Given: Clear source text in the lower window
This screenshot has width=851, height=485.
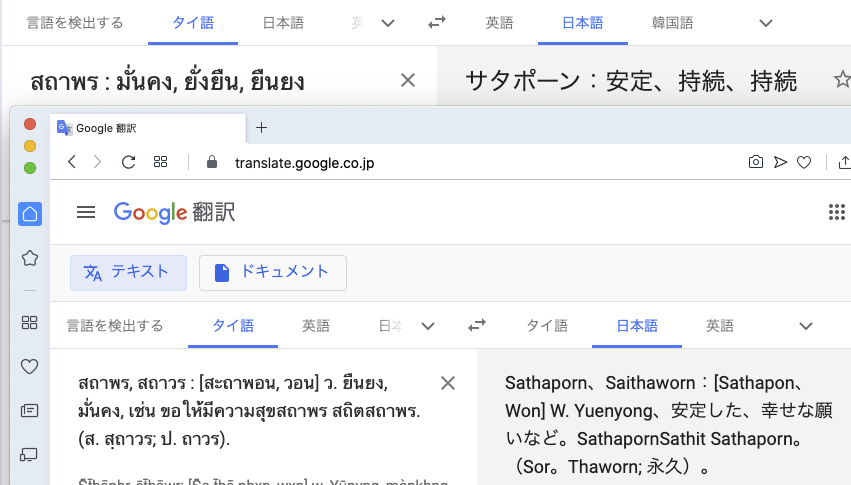Looking at the screenshot, I should click(448, 383).
